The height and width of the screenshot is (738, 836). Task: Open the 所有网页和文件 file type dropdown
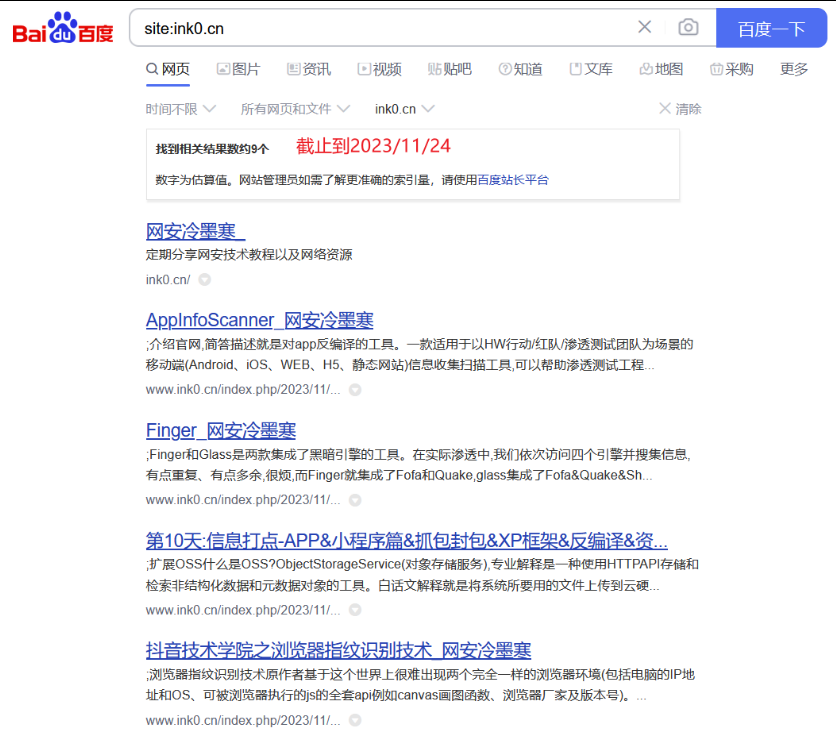[290, 108]
